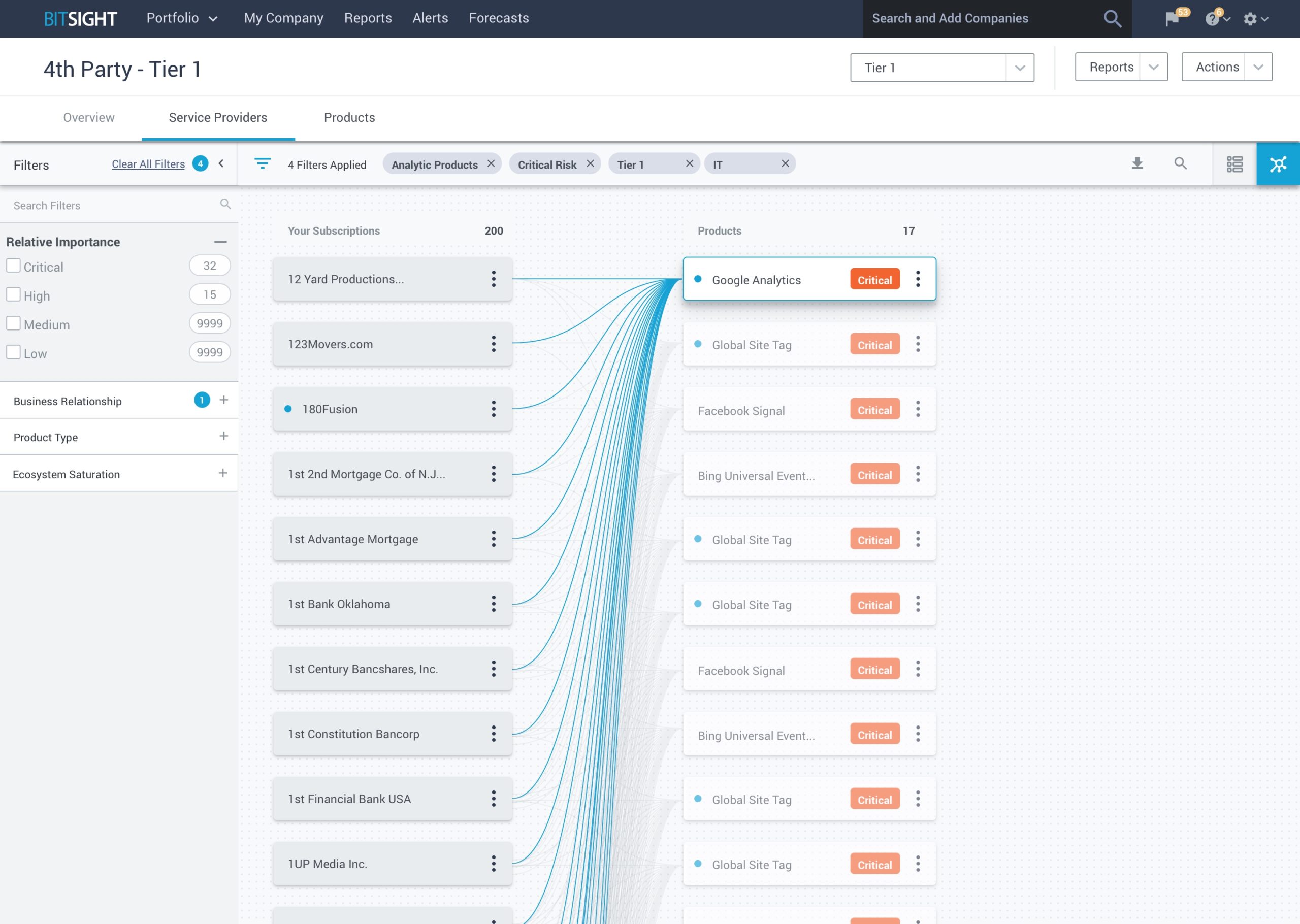Collapse the Relative Importance section
Image resolution: width=1300 pixels, height=924 pixels.
click(221, 242)
